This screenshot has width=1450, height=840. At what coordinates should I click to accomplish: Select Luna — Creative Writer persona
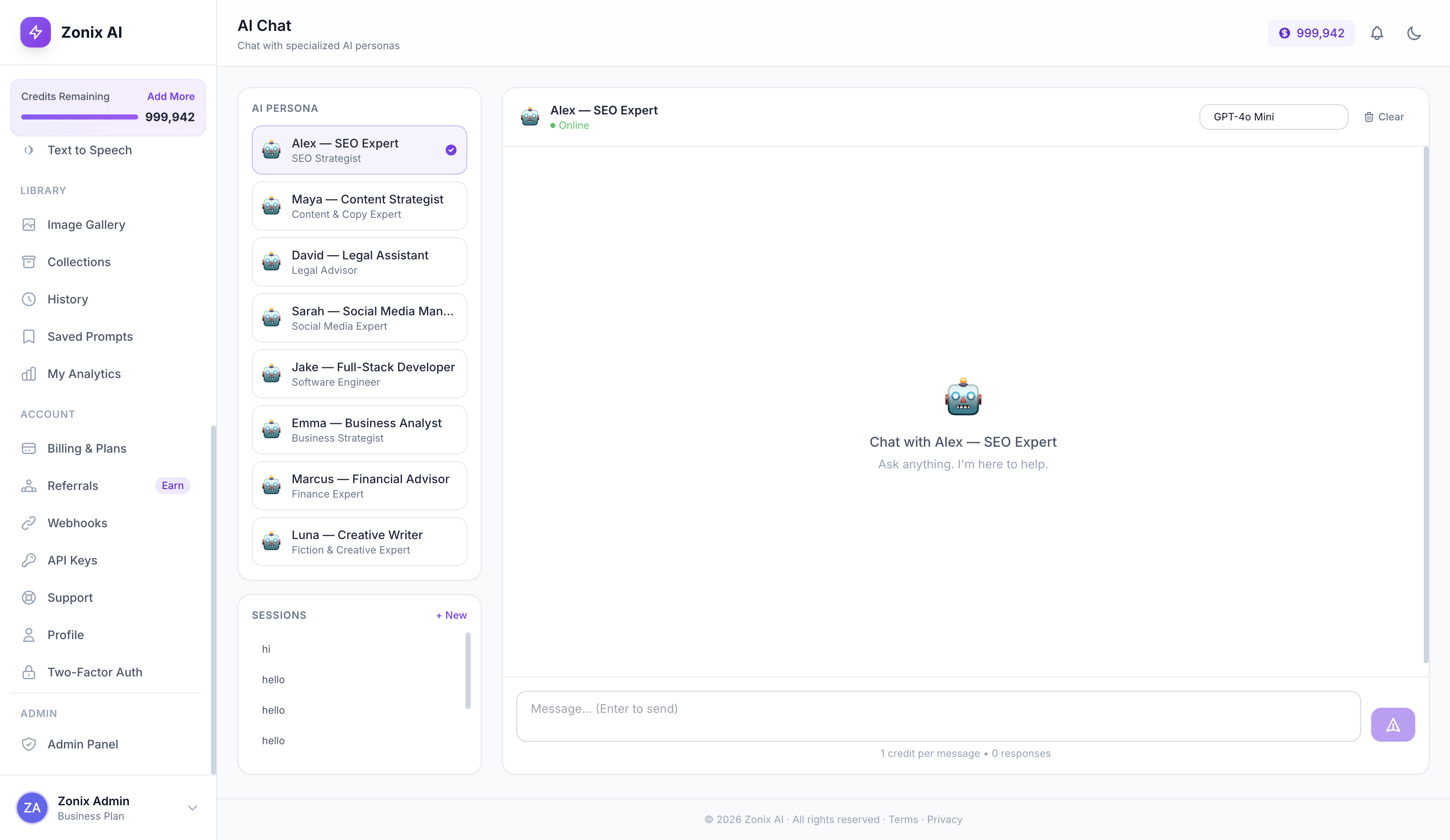[359, 541]
